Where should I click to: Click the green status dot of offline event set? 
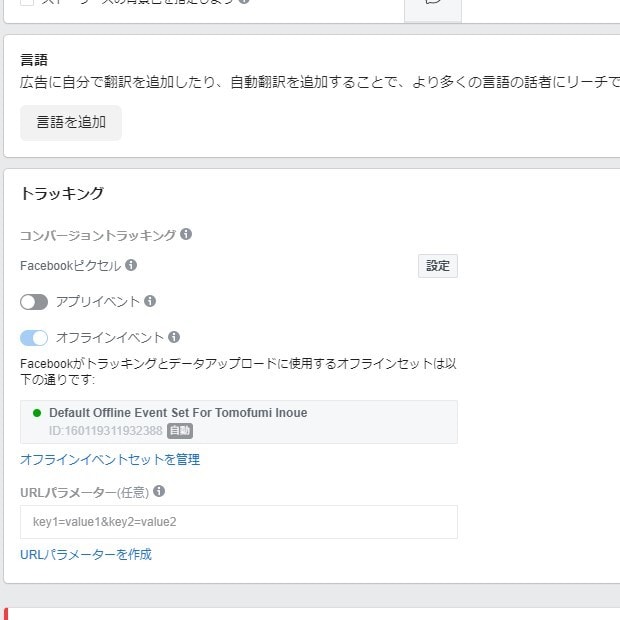(x=37, y=413)
